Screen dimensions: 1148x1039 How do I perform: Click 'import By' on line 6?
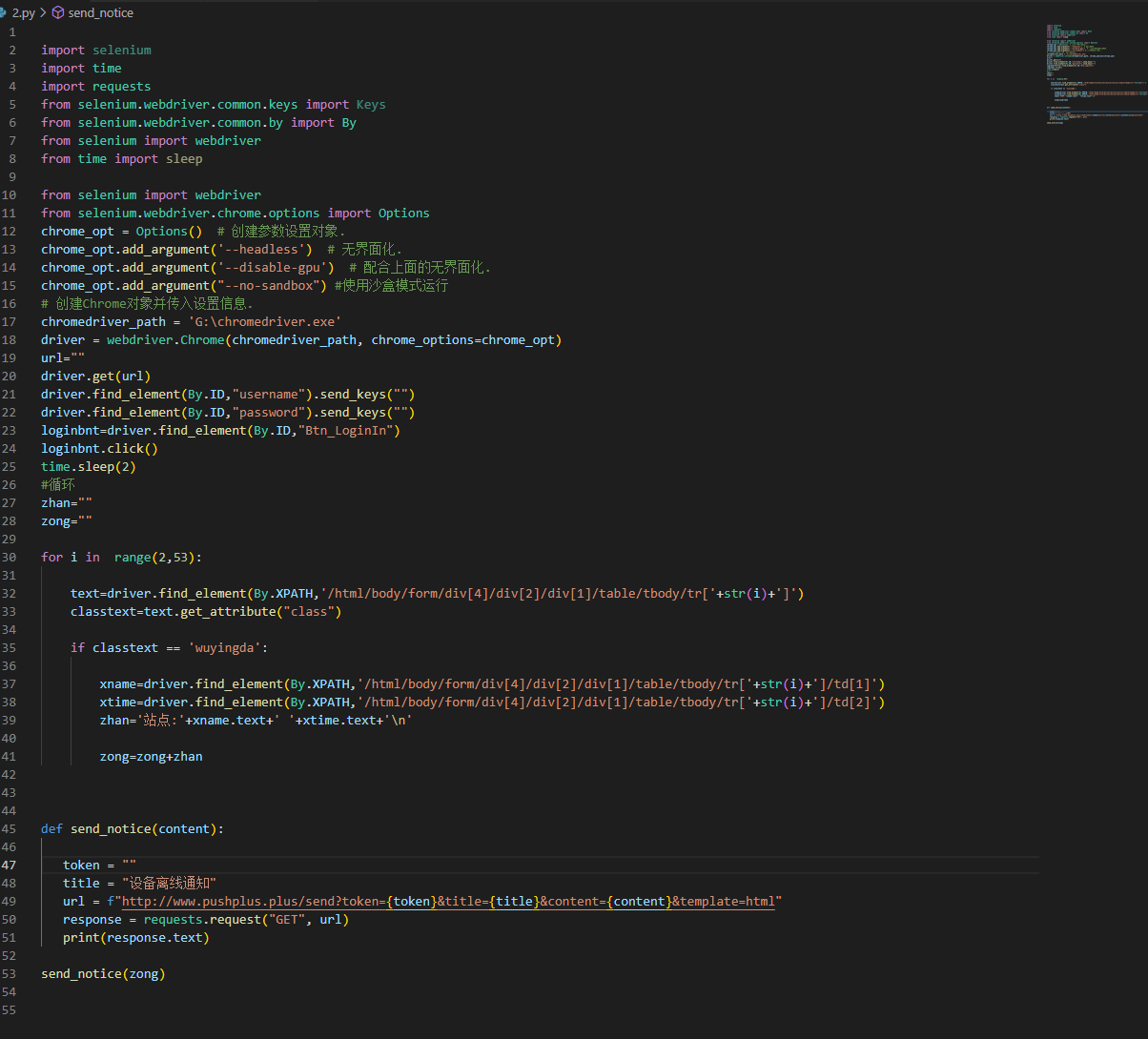coord(323,122)
